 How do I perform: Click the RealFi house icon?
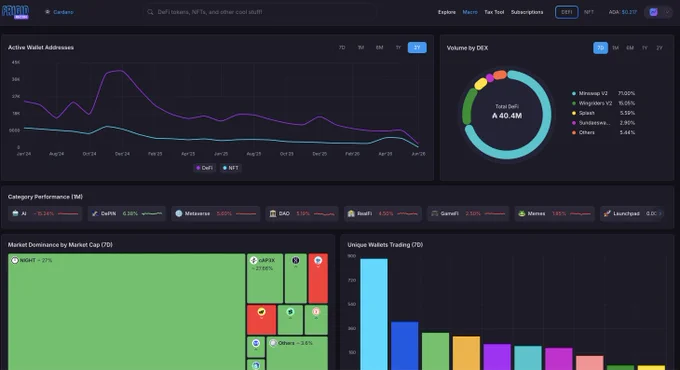coord(351,213)
